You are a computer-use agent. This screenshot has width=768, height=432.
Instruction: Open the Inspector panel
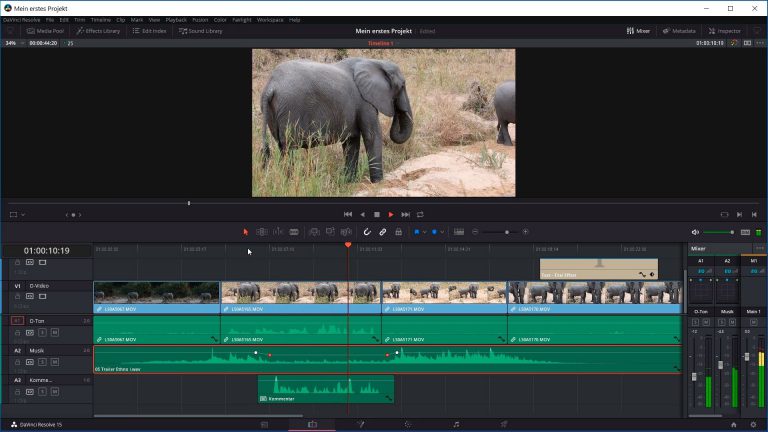click(x=724, y=31)
